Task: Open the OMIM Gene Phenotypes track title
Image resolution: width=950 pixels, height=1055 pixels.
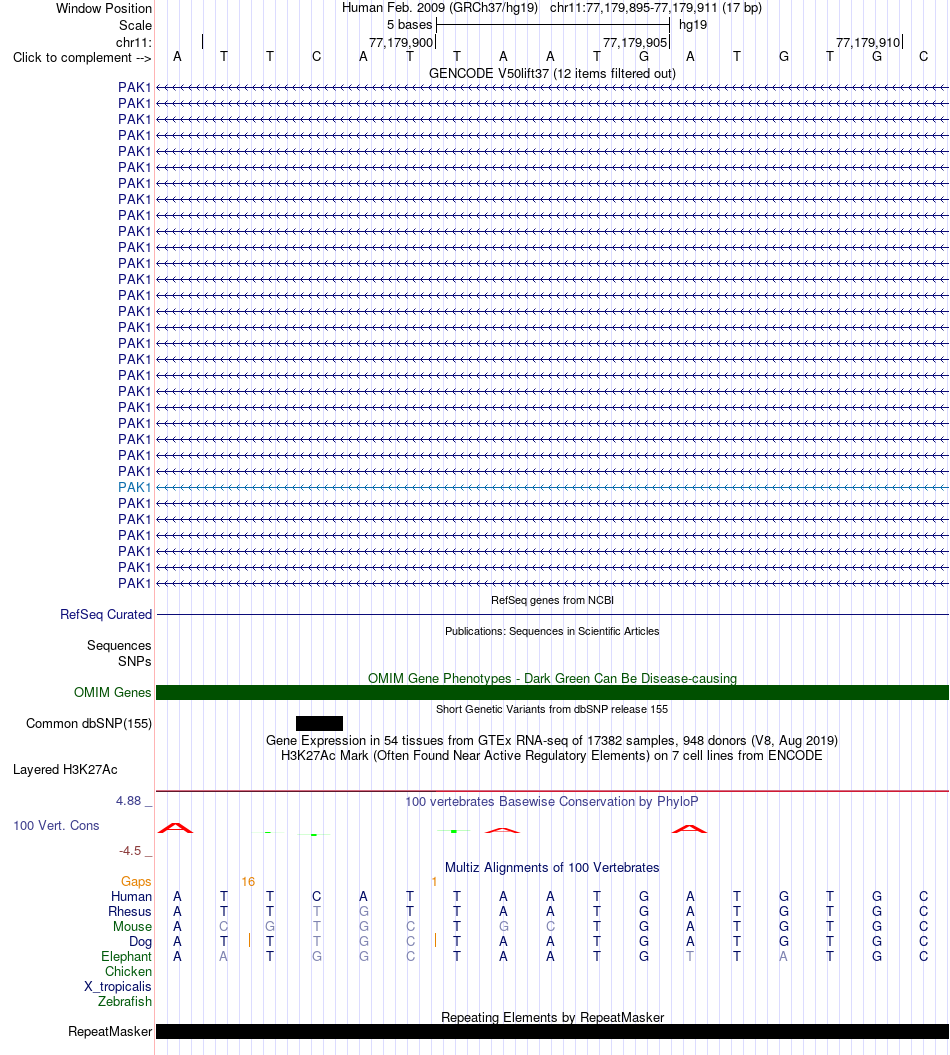Action: [552, 678]
